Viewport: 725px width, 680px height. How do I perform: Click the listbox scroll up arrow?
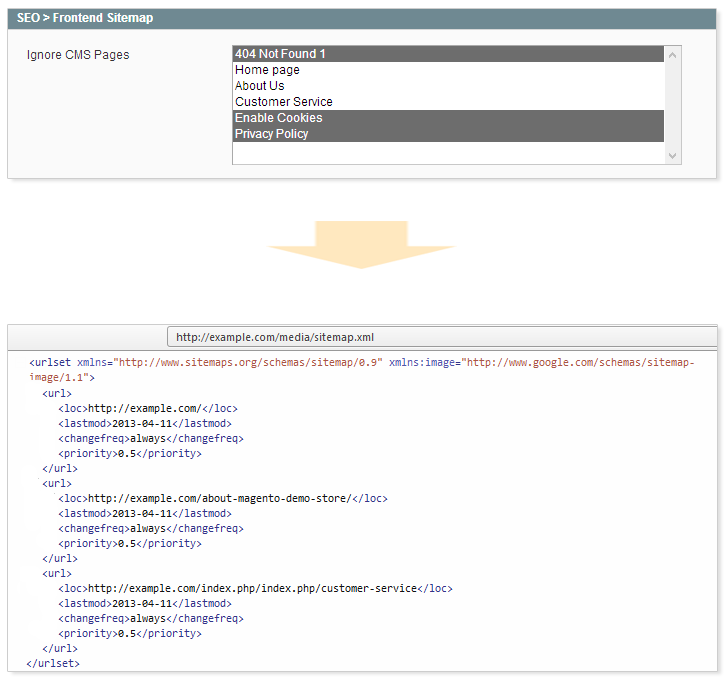pos(673,55)
